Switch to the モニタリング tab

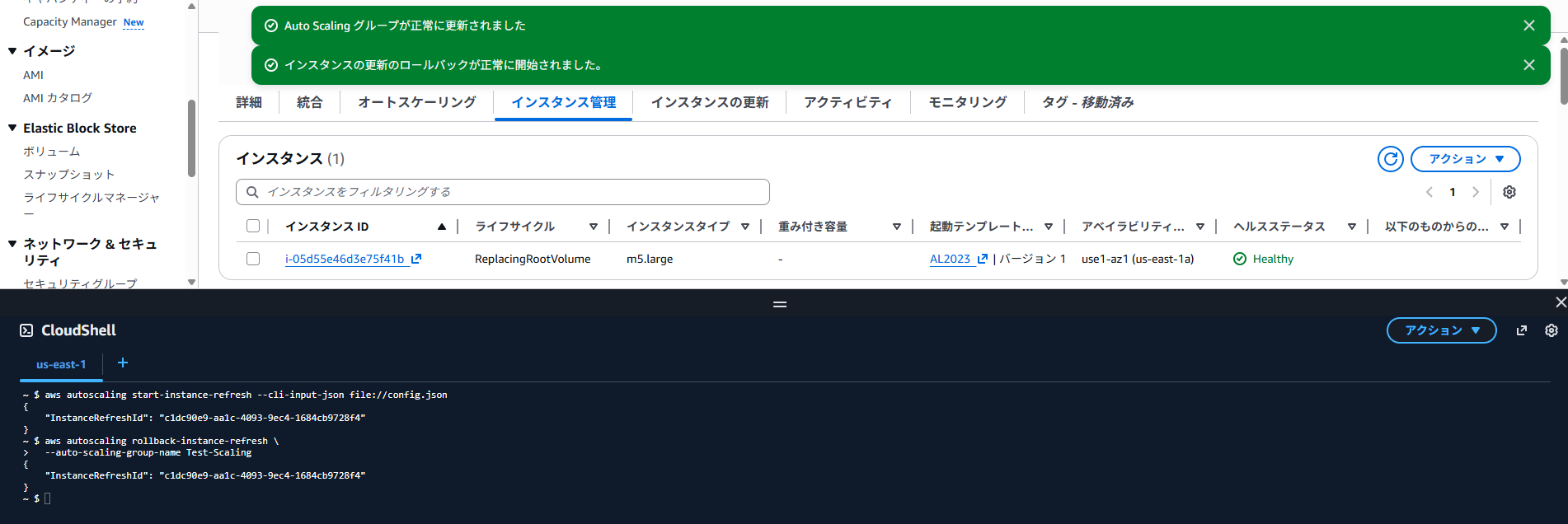[968, 102]
